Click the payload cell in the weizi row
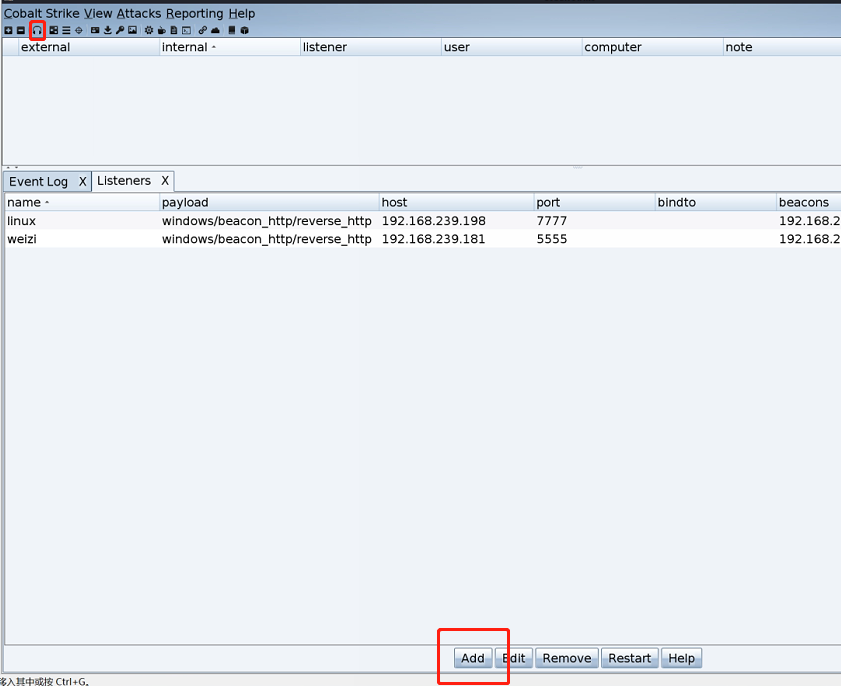 pyautogui.click(x=267, y=239)
